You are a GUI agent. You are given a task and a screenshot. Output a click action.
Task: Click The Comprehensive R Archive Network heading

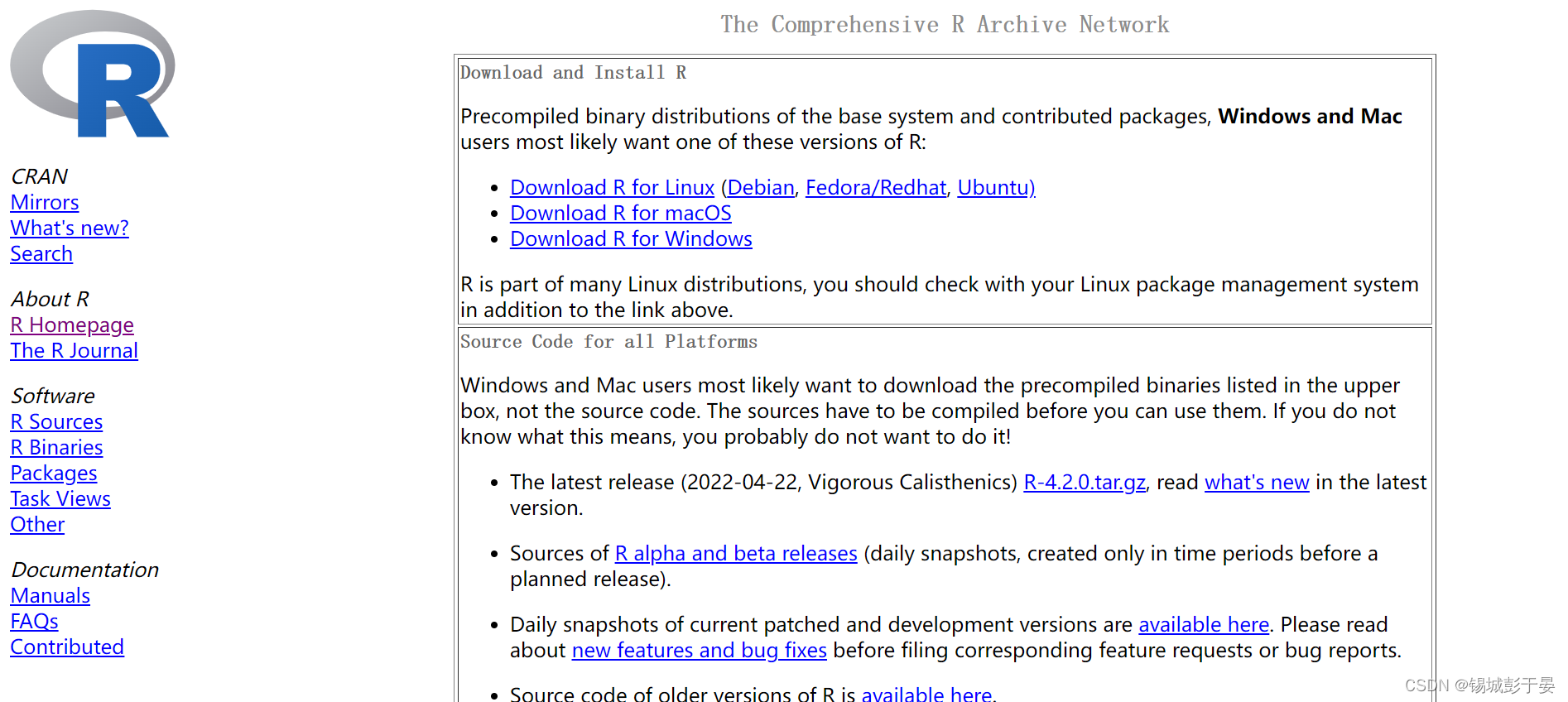click(945, 25)
